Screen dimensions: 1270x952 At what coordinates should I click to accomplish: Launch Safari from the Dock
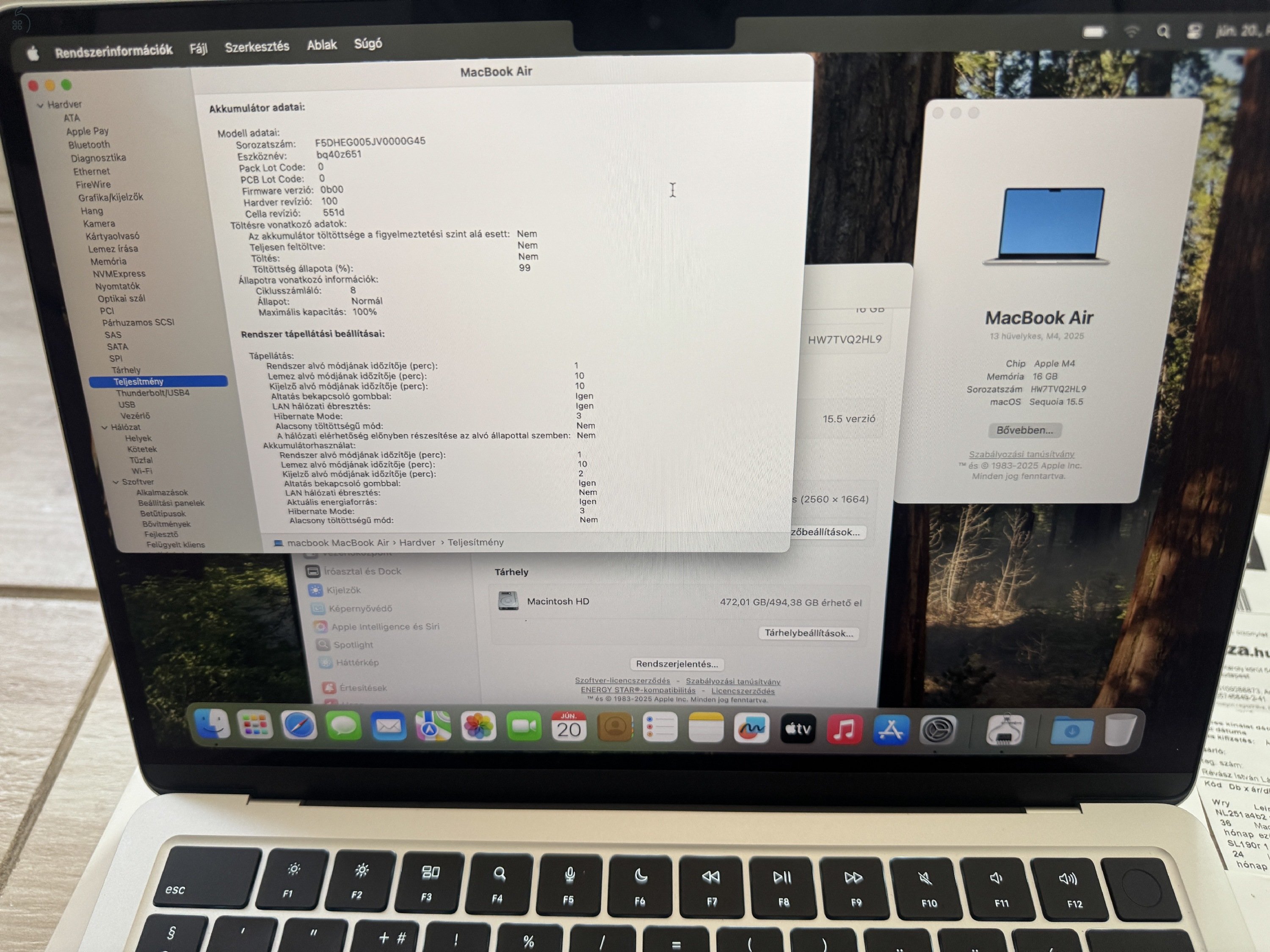[299, 725]
